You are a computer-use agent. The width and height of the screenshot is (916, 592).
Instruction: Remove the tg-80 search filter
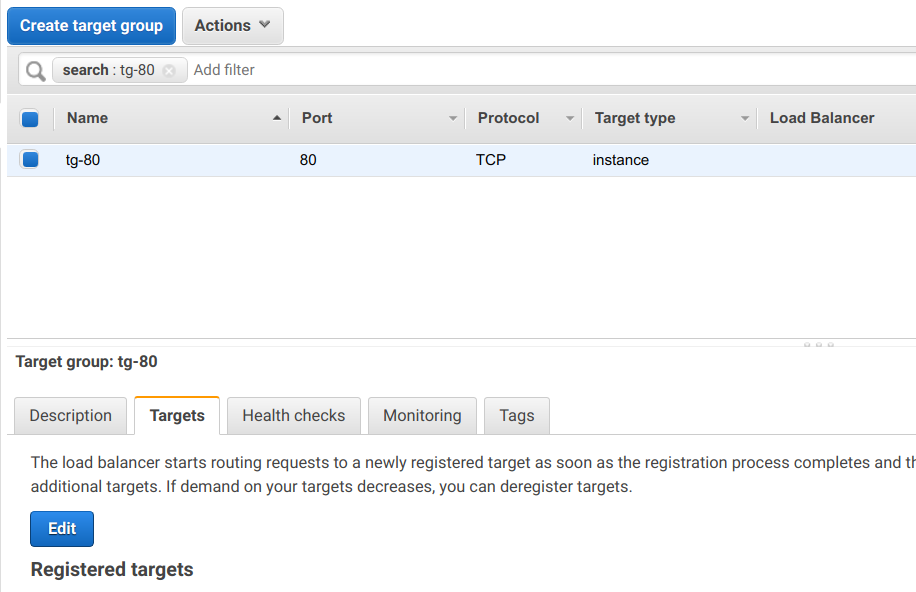(x=169, y=71)
